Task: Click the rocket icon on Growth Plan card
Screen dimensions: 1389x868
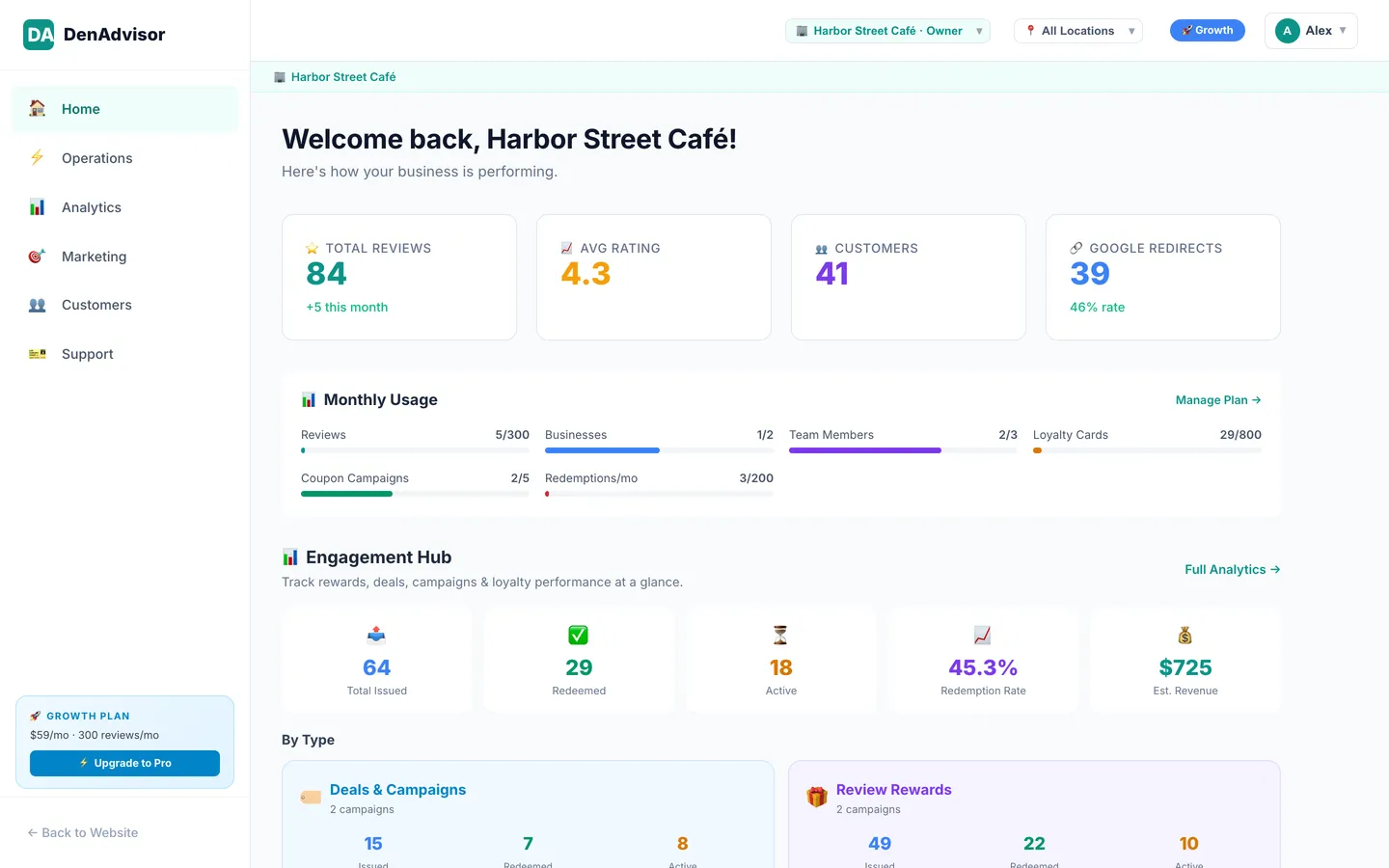Action: pyautogui.click(x=36, y=716)
